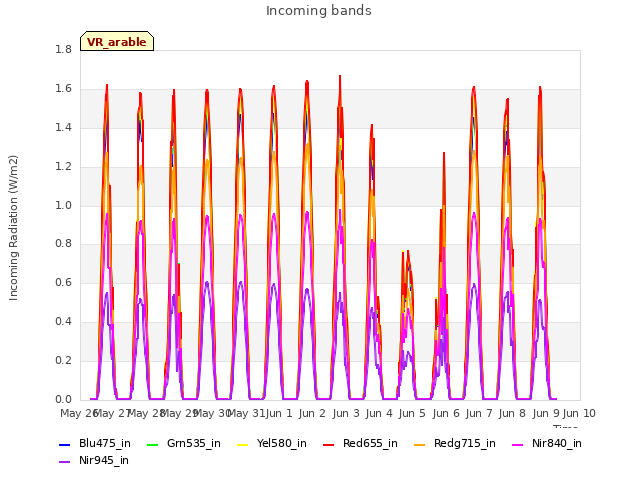This screenshot has height=480, width=640.
Task: Click the 0.0 y-axis tick label
Action: pyautogui.click(x=63, y=400)
